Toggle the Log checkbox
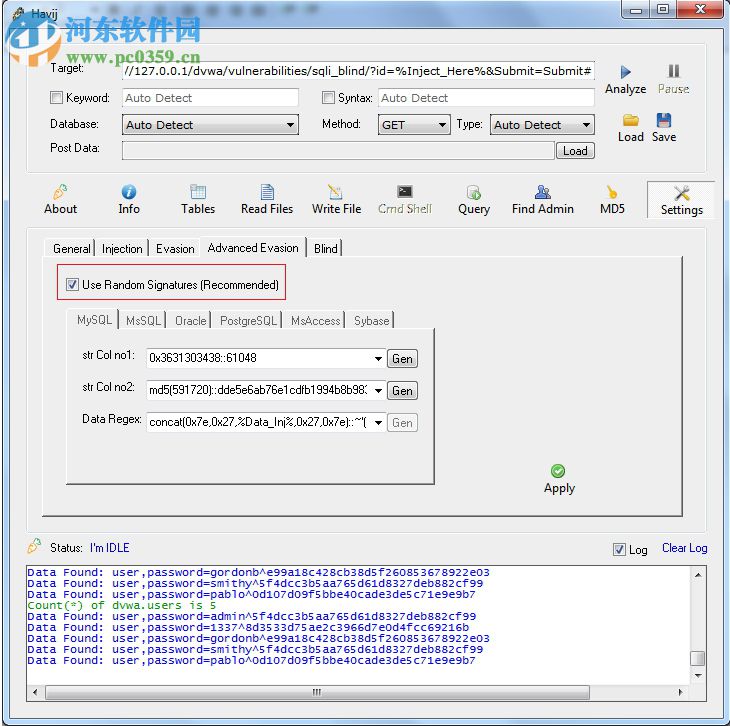 [619, 550]
